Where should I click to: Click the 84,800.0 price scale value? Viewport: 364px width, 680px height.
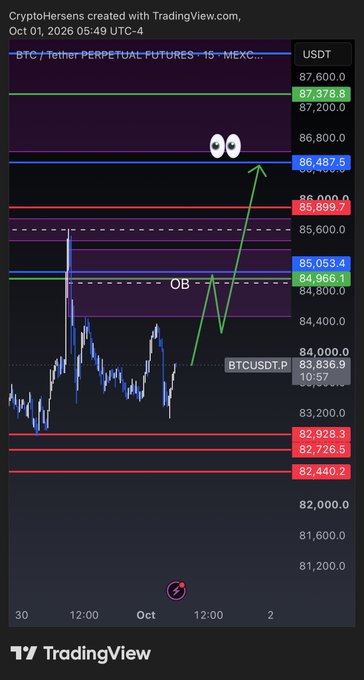322,291
